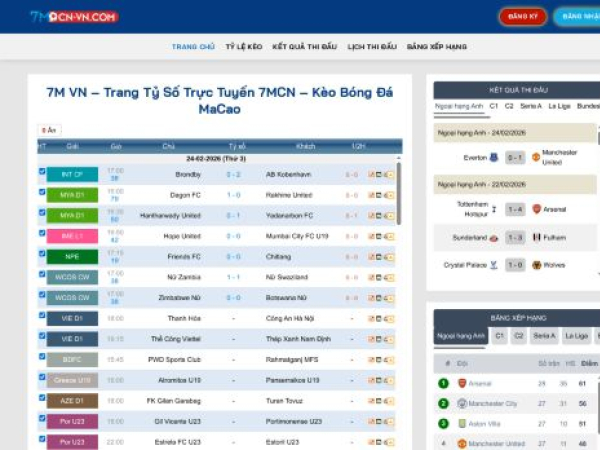
Task: Click the Đăng Ký button
Action: (x=522, y=17)
